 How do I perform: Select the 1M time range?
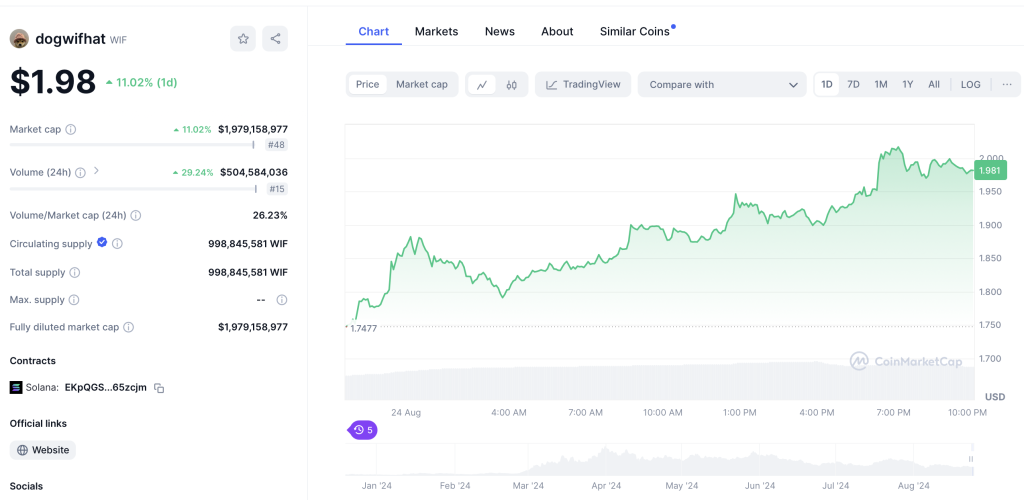pos(881,84)
